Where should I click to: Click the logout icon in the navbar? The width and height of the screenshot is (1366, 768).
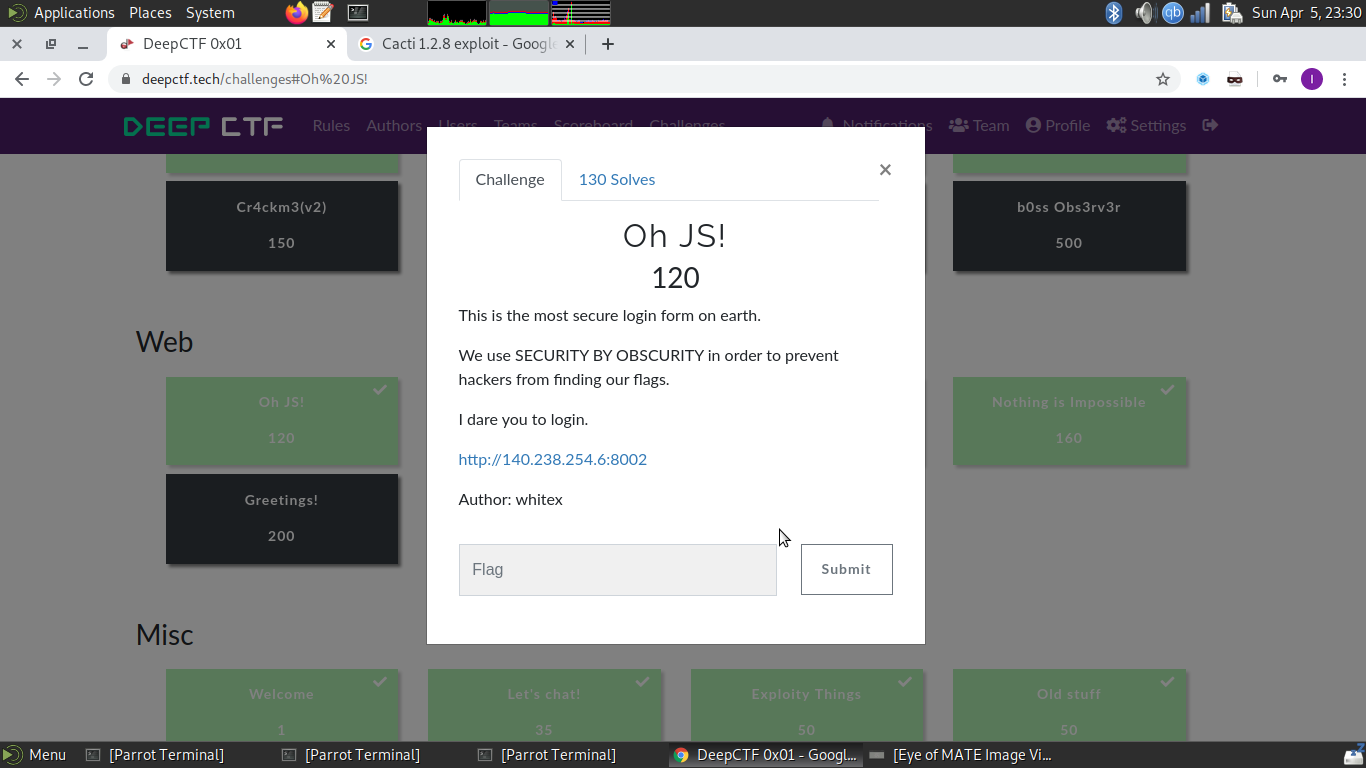click(1210, 125)
